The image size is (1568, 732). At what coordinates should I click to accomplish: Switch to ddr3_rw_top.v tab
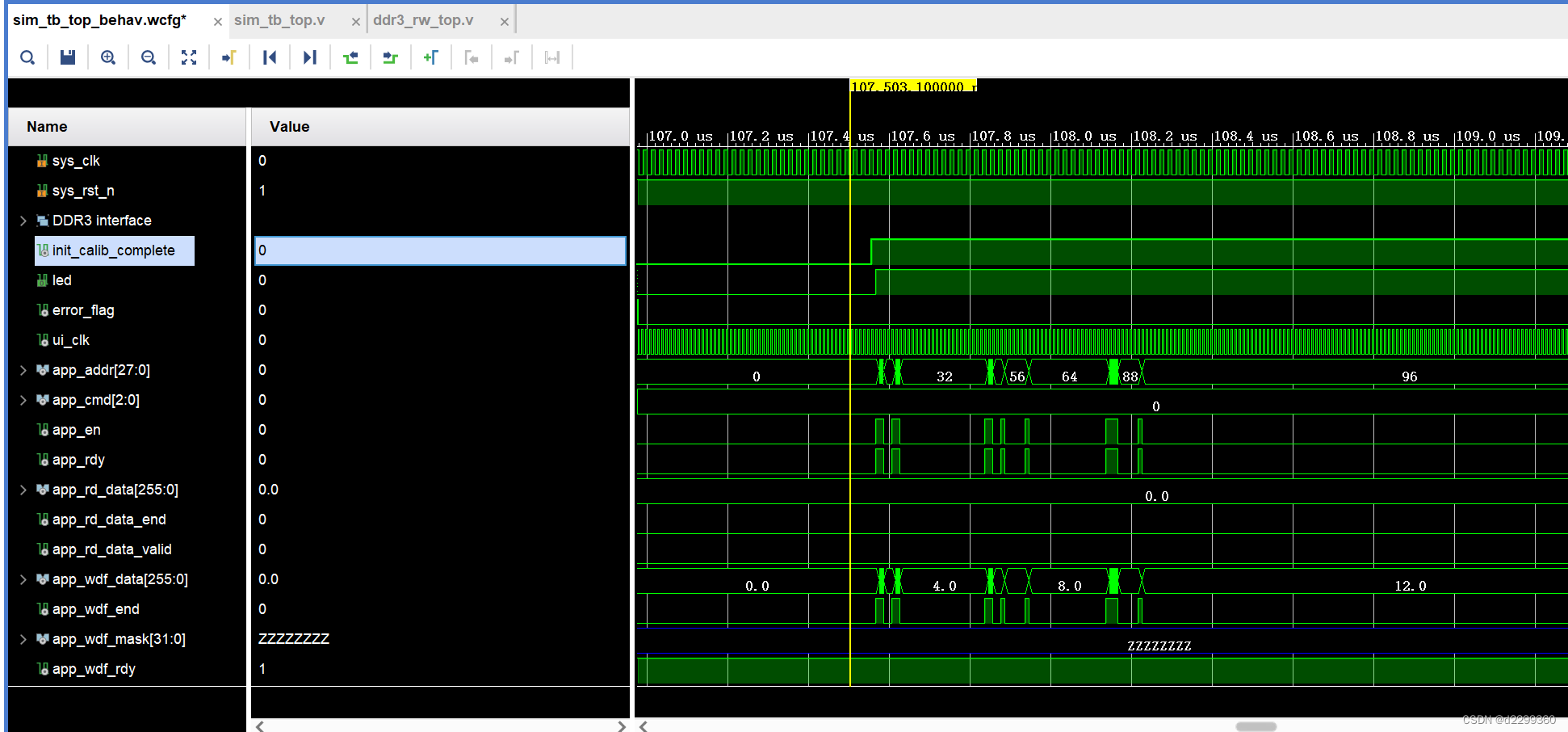click(x=423, y=20)
